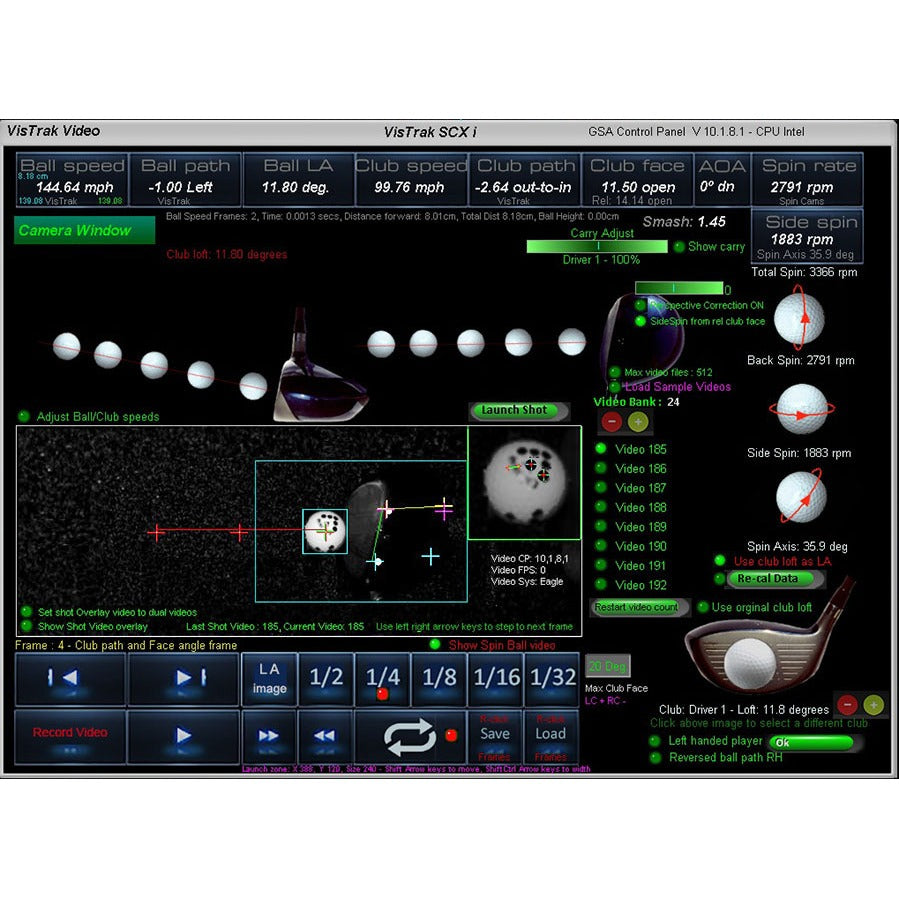Click the Record Video button
The image size is (899, 899).
70,736
